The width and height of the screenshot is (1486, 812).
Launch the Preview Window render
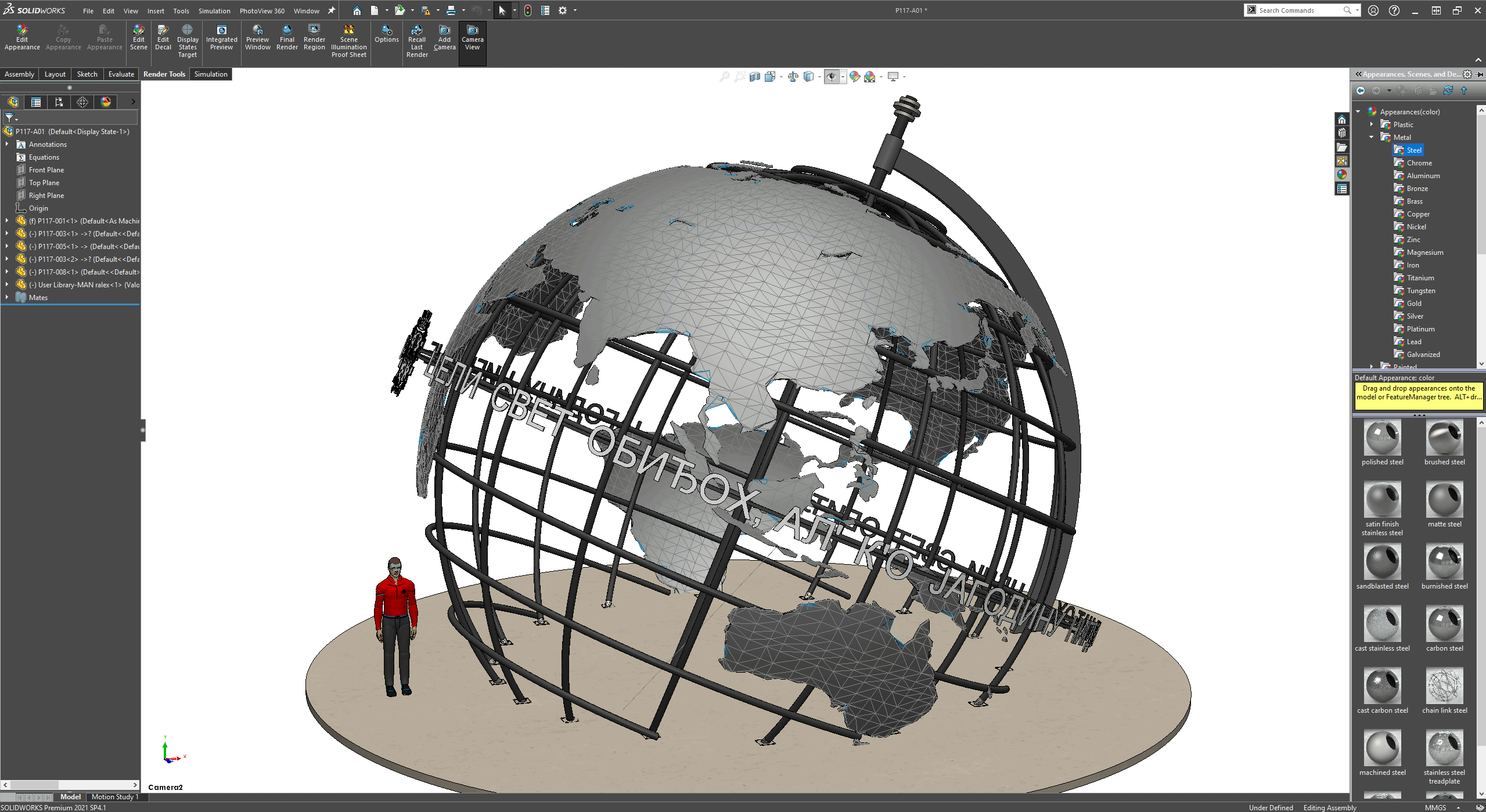[x=257, y=38]
